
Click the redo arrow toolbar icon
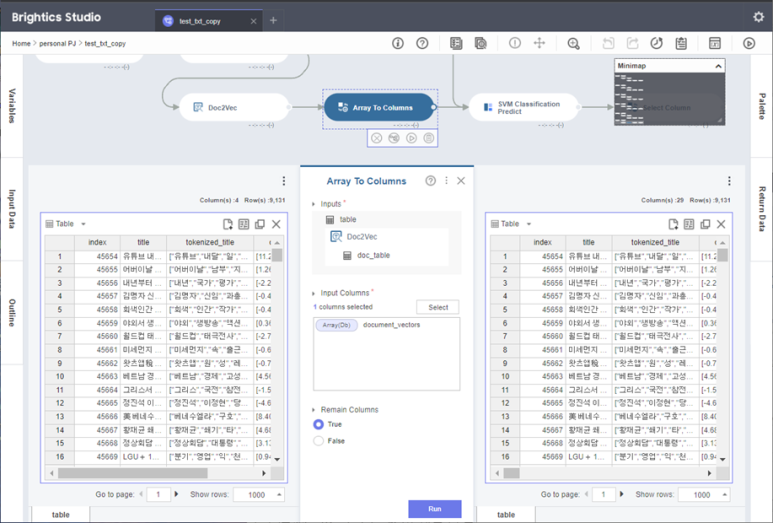(632, 43)
